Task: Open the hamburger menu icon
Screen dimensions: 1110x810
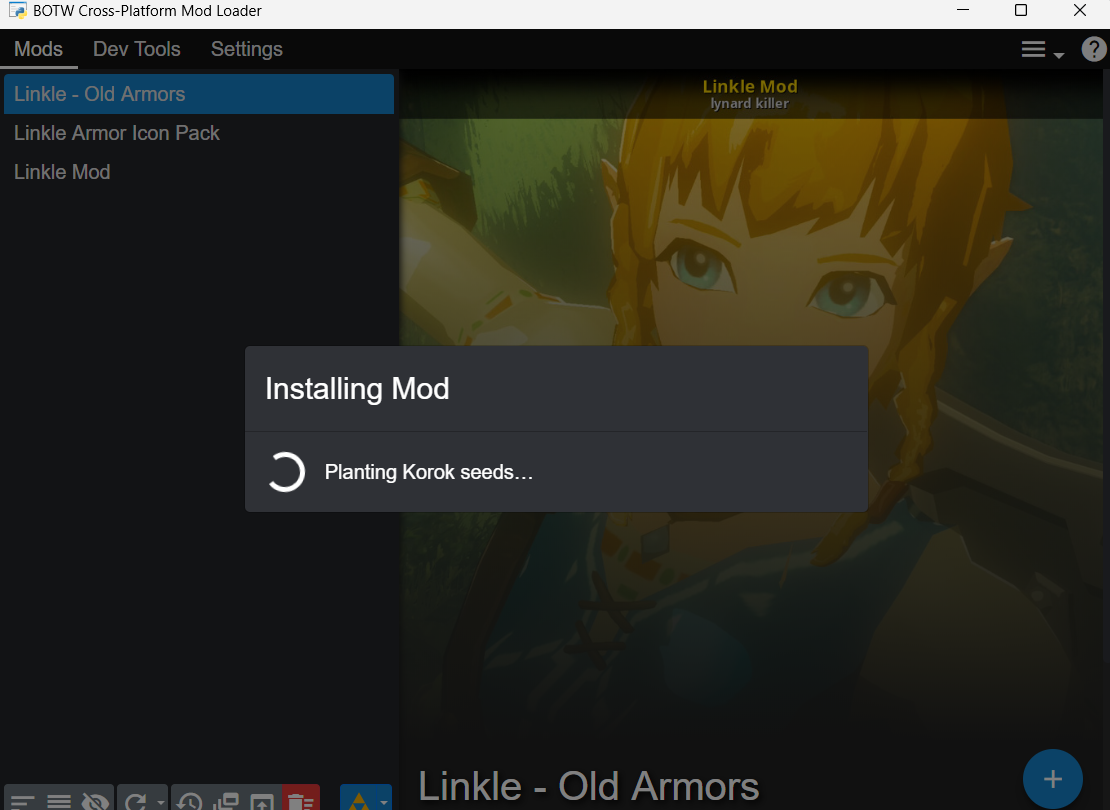Action: [1033, 49]
